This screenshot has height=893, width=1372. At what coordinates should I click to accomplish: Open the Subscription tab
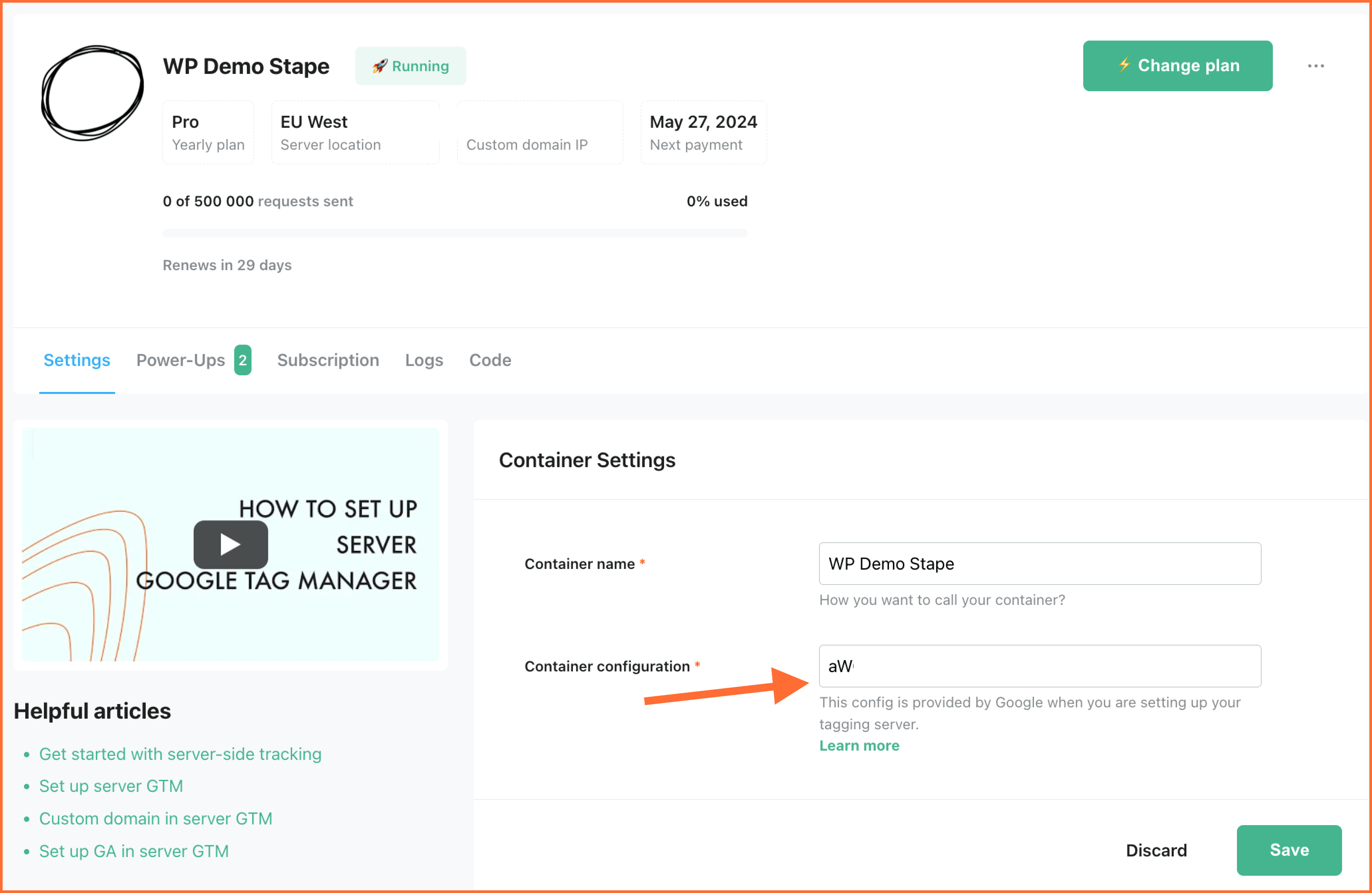[328, 360]
